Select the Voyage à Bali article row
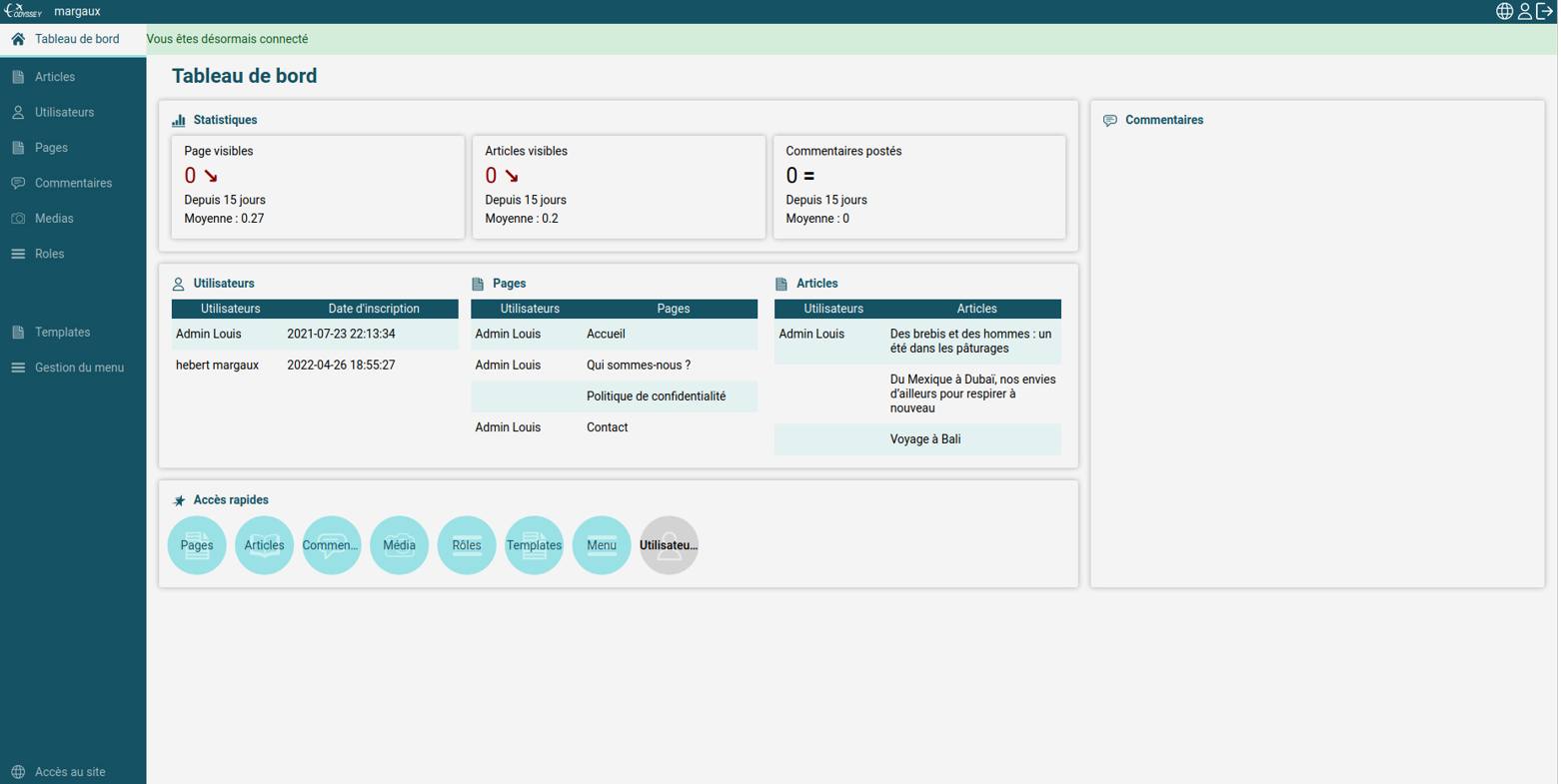The image size is (1561, 784). click(924, 439)
